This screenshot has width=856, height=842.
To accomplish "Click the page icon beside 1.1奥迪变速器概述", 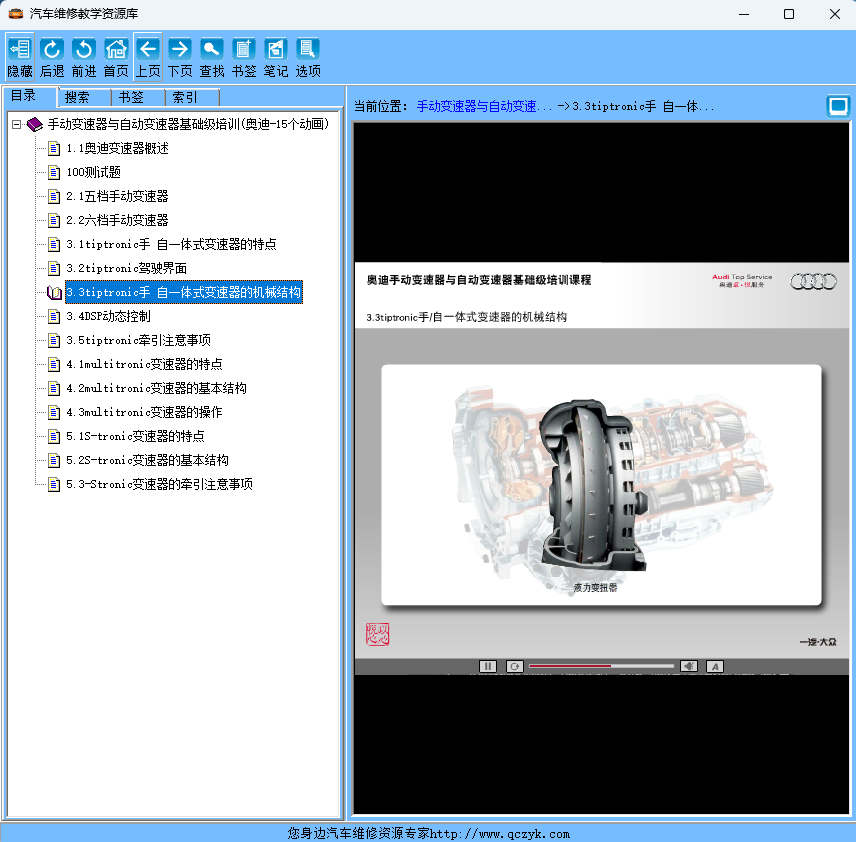I will coord(54,149).
